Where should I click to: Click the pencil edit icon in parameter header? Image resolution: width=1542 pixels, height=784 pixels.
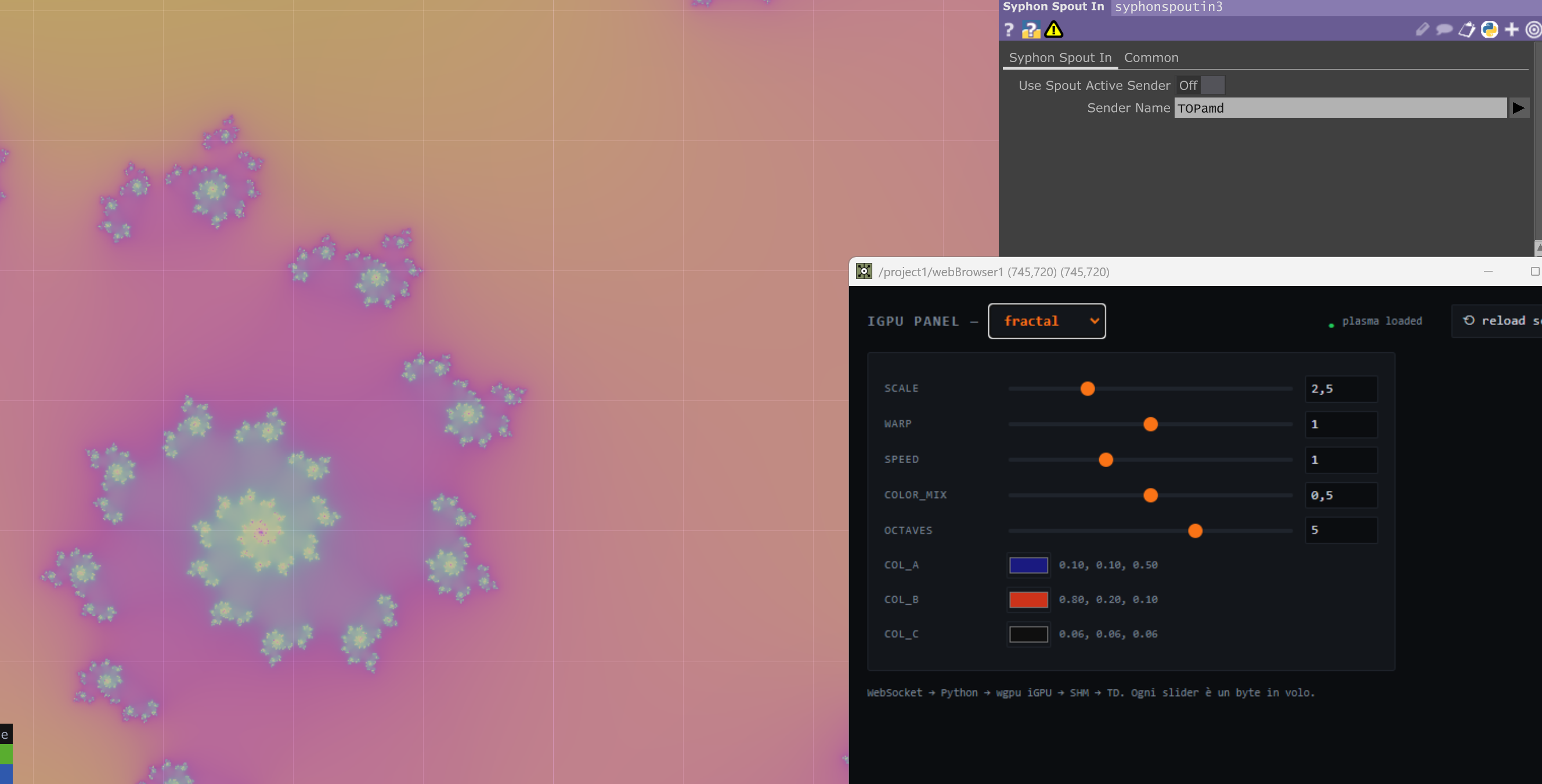tap(1422, 30)
